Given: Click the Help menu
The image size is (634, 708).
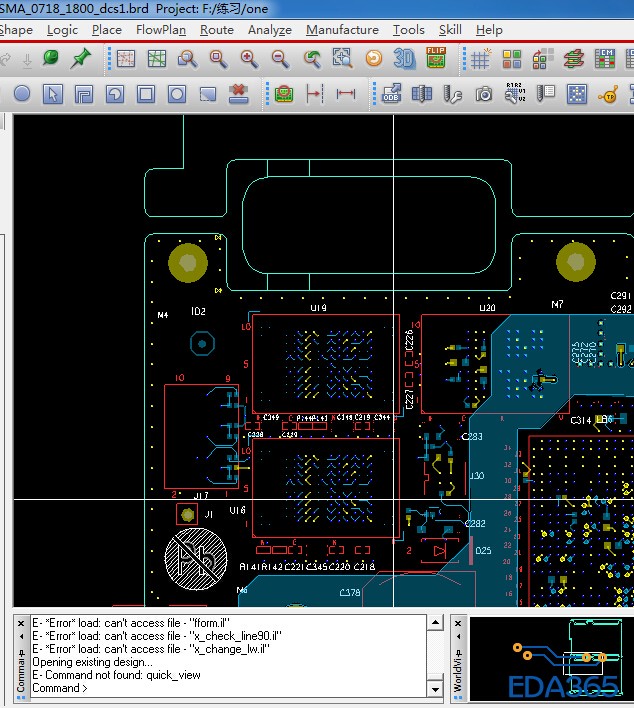Looking at the screenshot, I should 489,30.
